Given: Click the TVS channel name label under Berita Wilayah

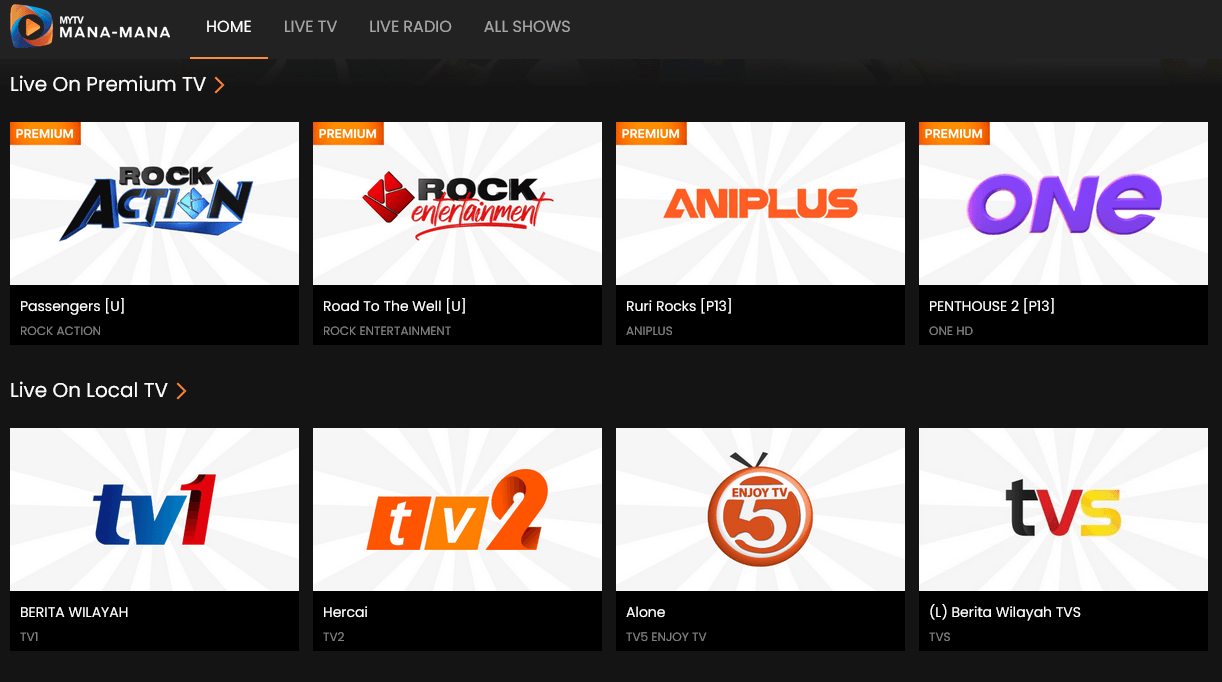Looking at the screenshot, I should [x=940, y=637].
